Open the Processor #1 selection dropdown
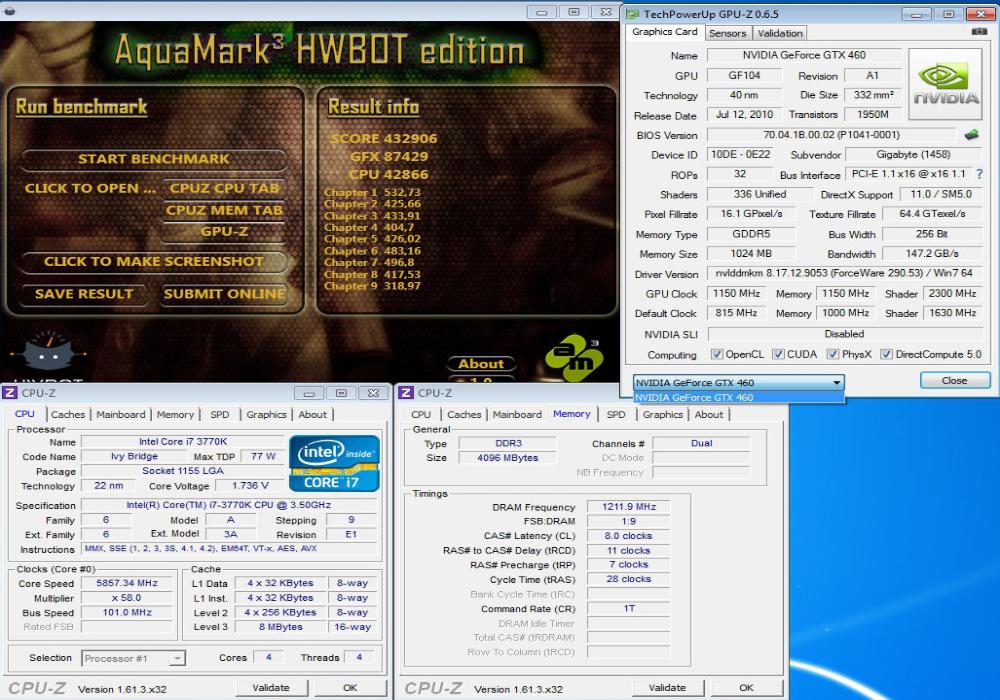 [x=133, y=658]
